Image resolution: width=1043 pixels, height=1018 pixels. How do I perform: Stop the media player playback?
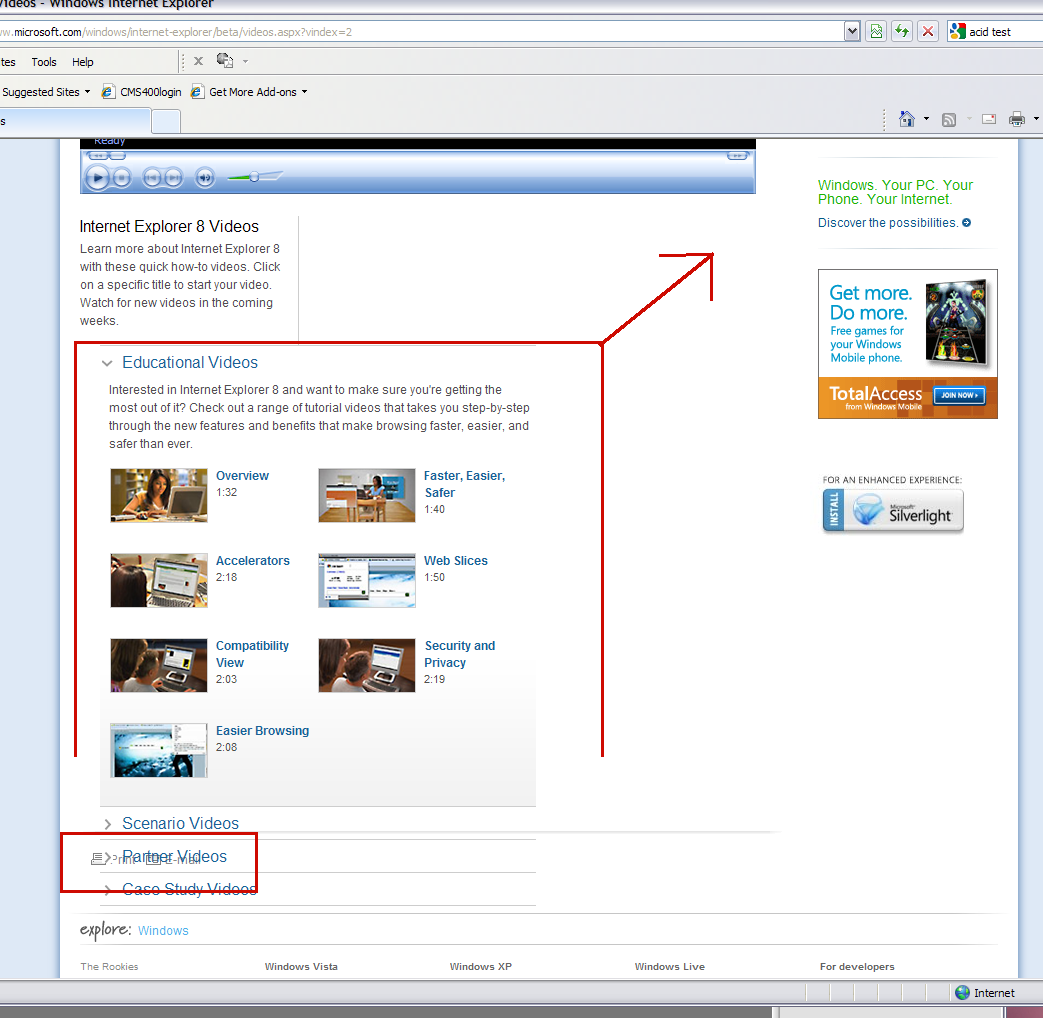pyautogui.click(x=121, y=178)
